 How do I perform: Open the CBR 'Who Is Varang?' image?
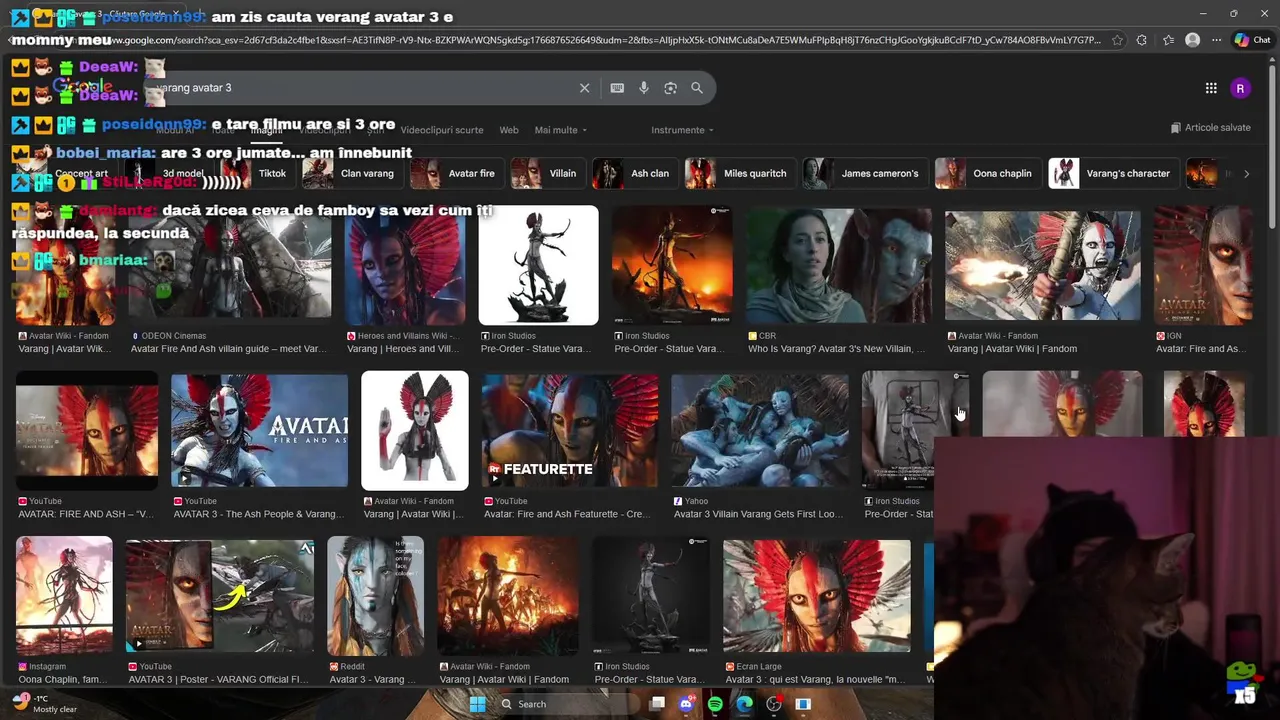(x=839, y=265)
